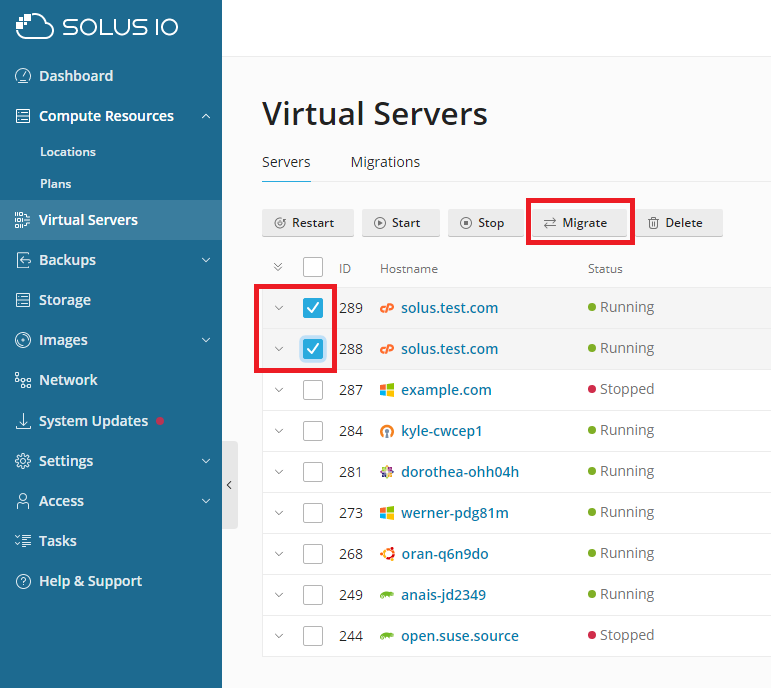Expand the row for server 289

[x=279, y=308]
